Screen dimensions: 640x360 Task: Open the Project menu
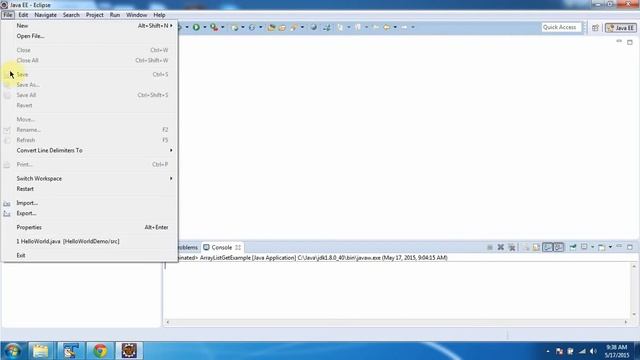(95, 15)
